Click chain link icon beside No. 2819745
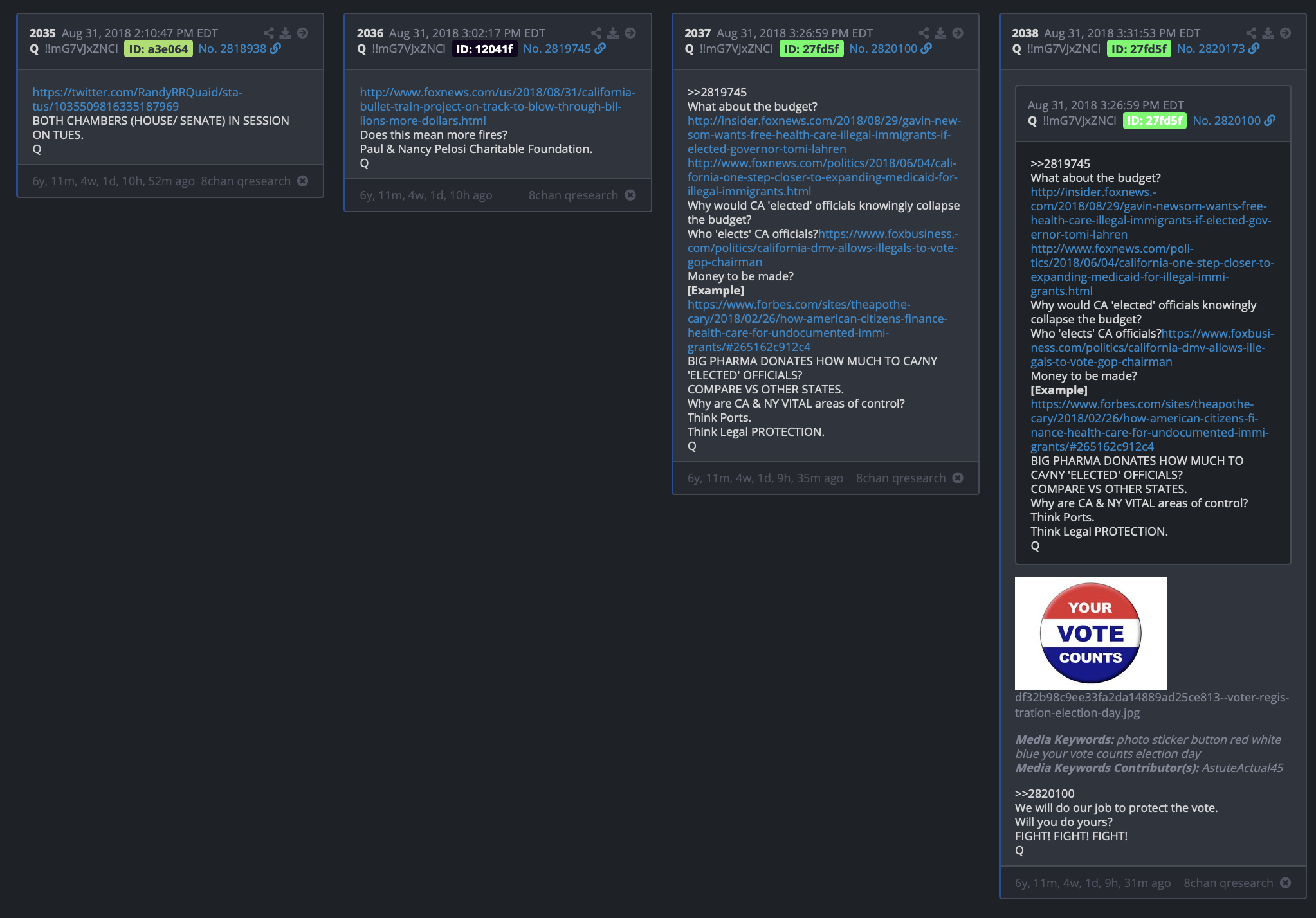 point(600,48)
